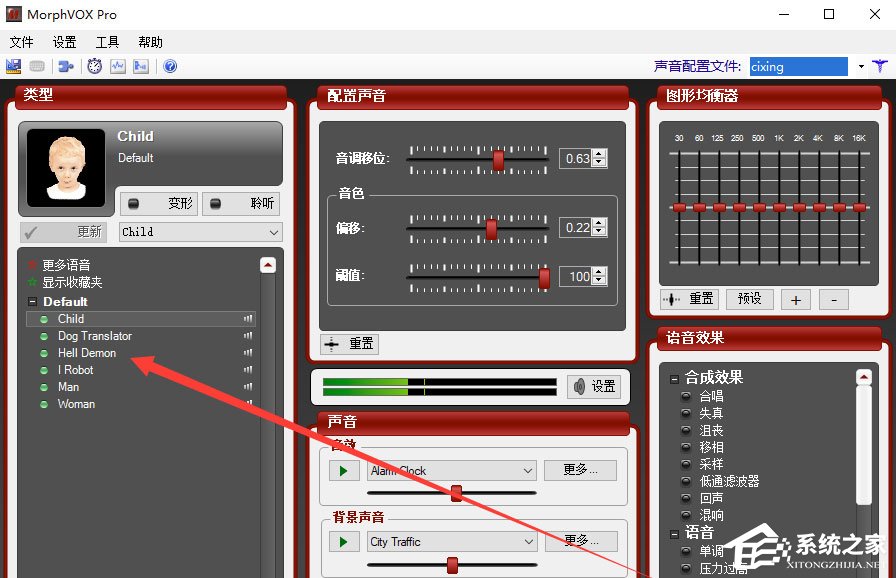The height and width of the screenshot is (578, 896).
Task: Click the 1K equalizer band slider
Action: coord(779,207)
